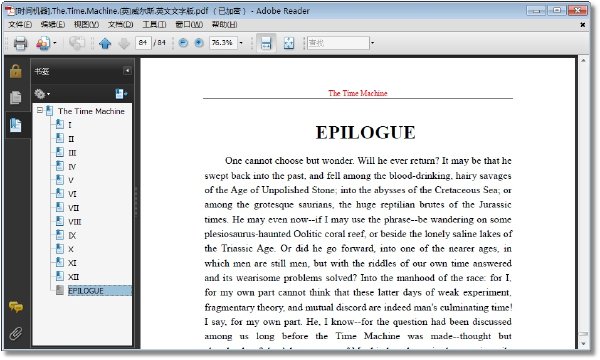Open the 文件(F) menu
The width and height of the screenshot is (600, 360).
tap(20, 24)
